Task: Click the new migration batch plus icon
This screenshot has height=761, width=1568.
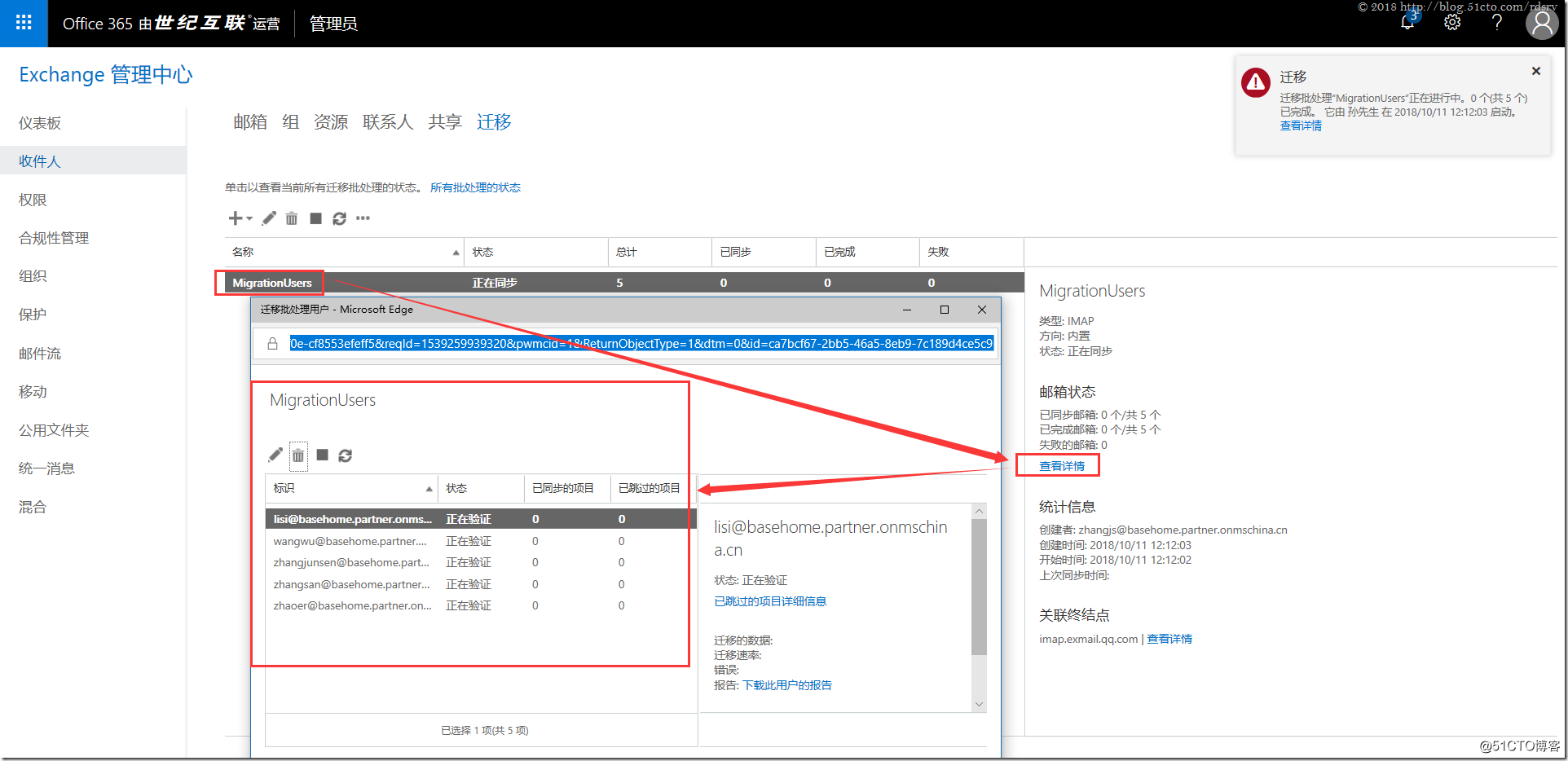Action: point(235,218)
